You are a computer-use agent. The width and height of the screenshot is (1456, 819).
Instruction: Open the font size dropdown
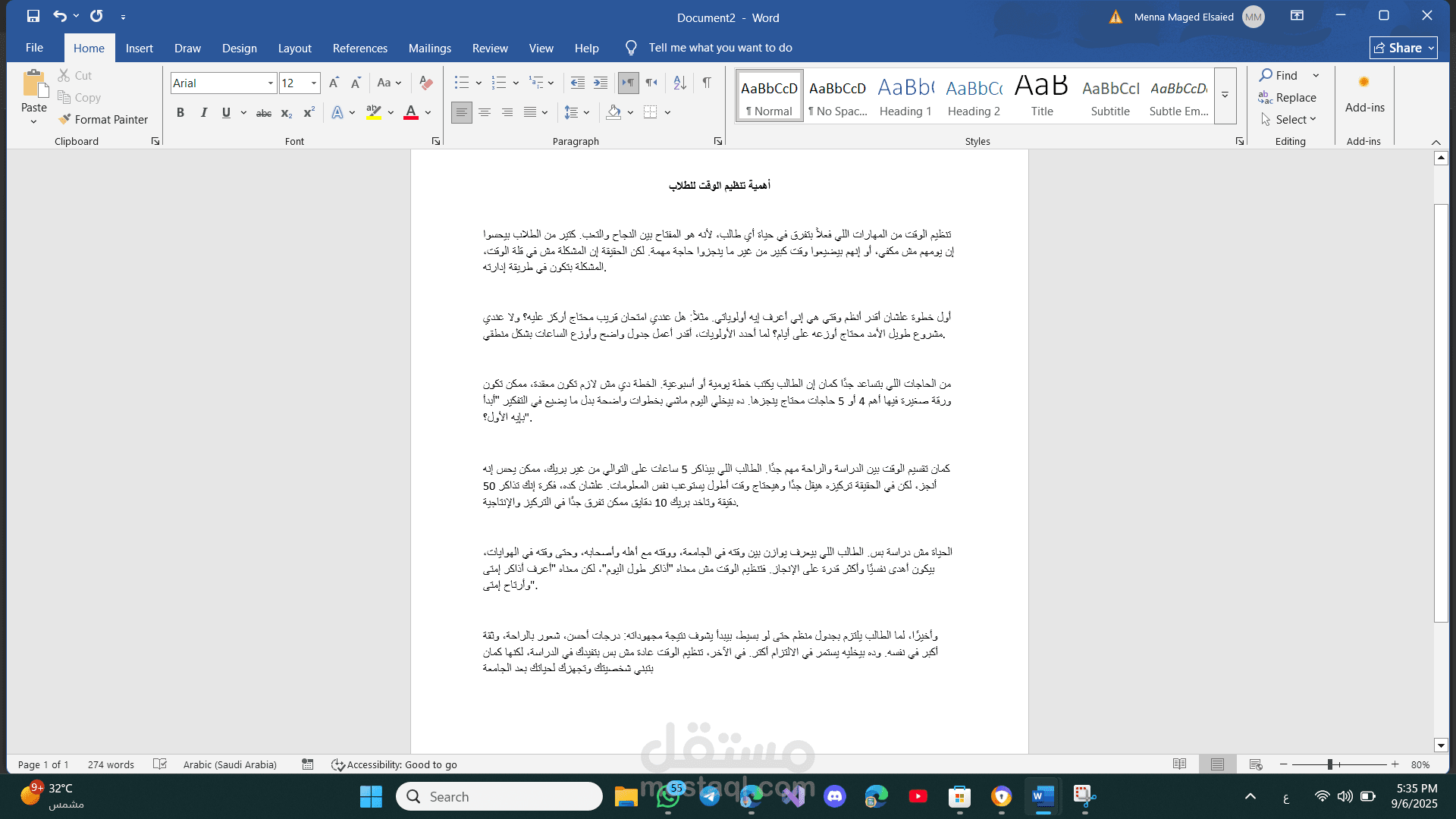coord(314,83)
